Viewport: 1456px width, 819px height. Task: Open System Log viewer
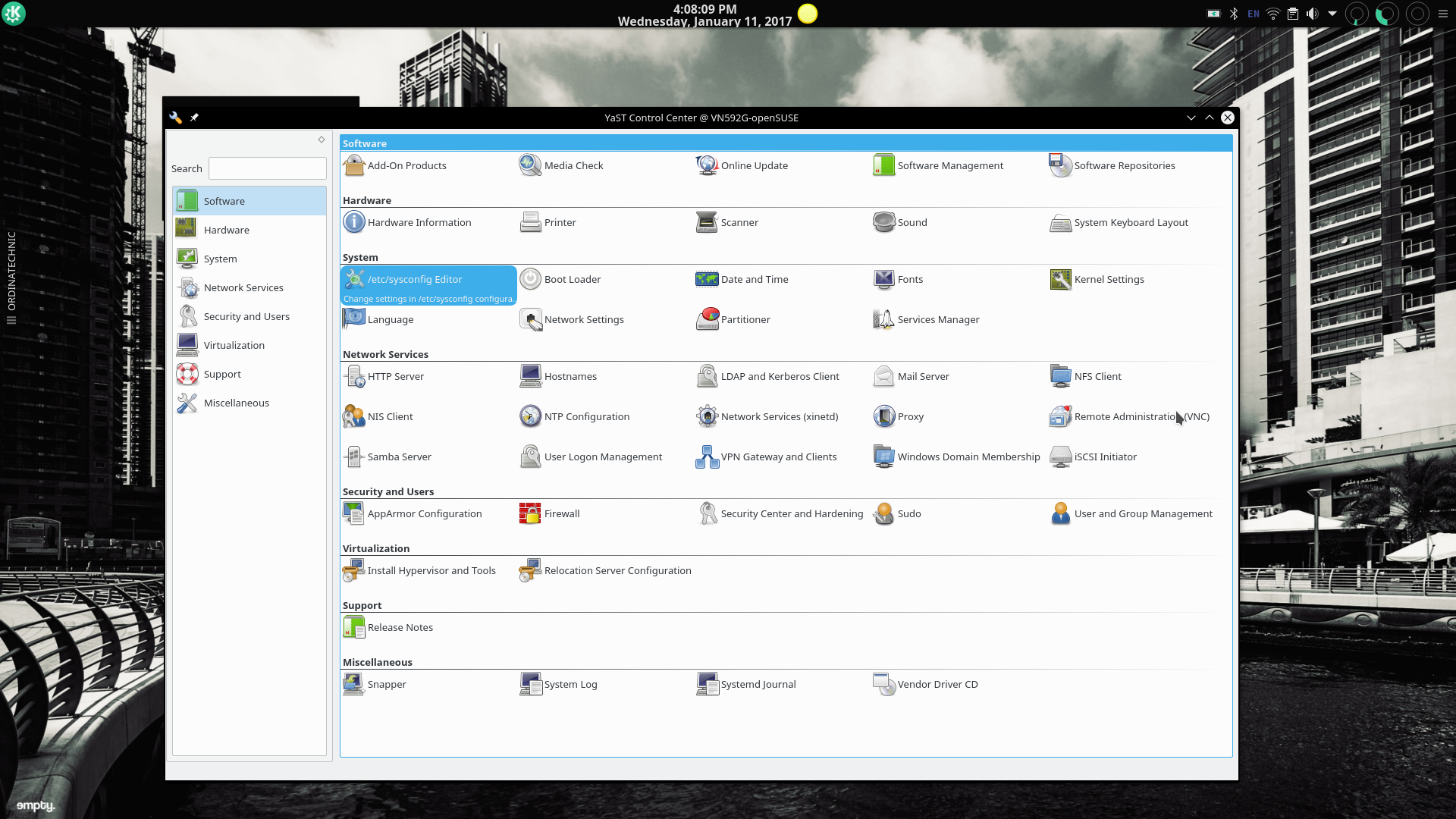pyautogui.click(x=559, y=684)
